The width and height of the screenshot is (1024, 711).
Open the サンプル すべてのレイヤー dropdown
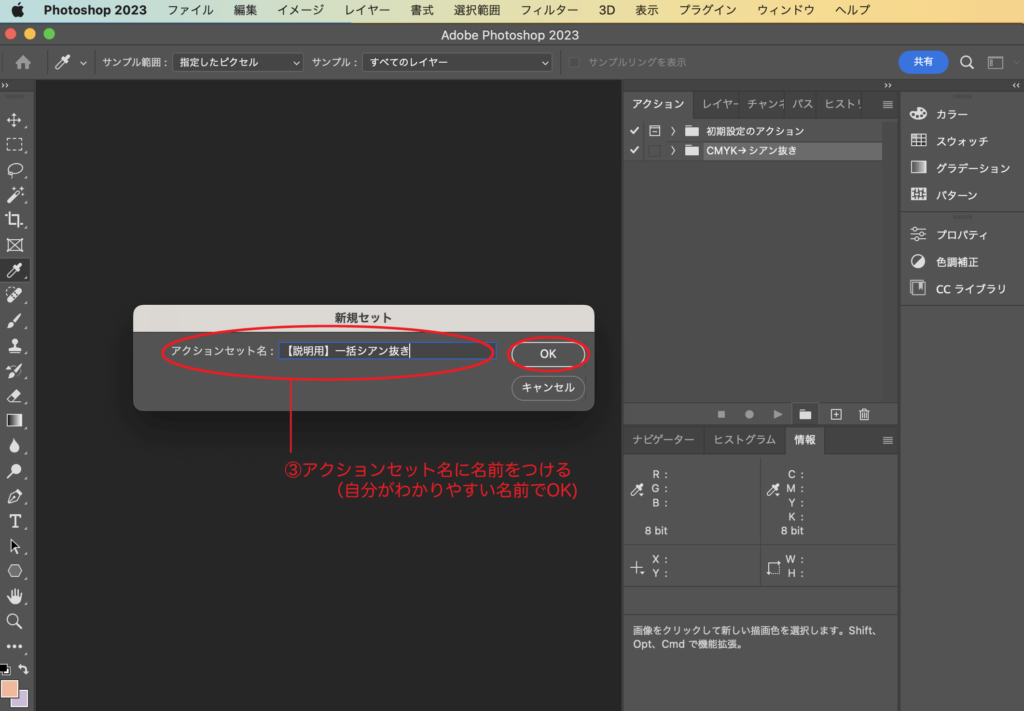tap(457, 62)
